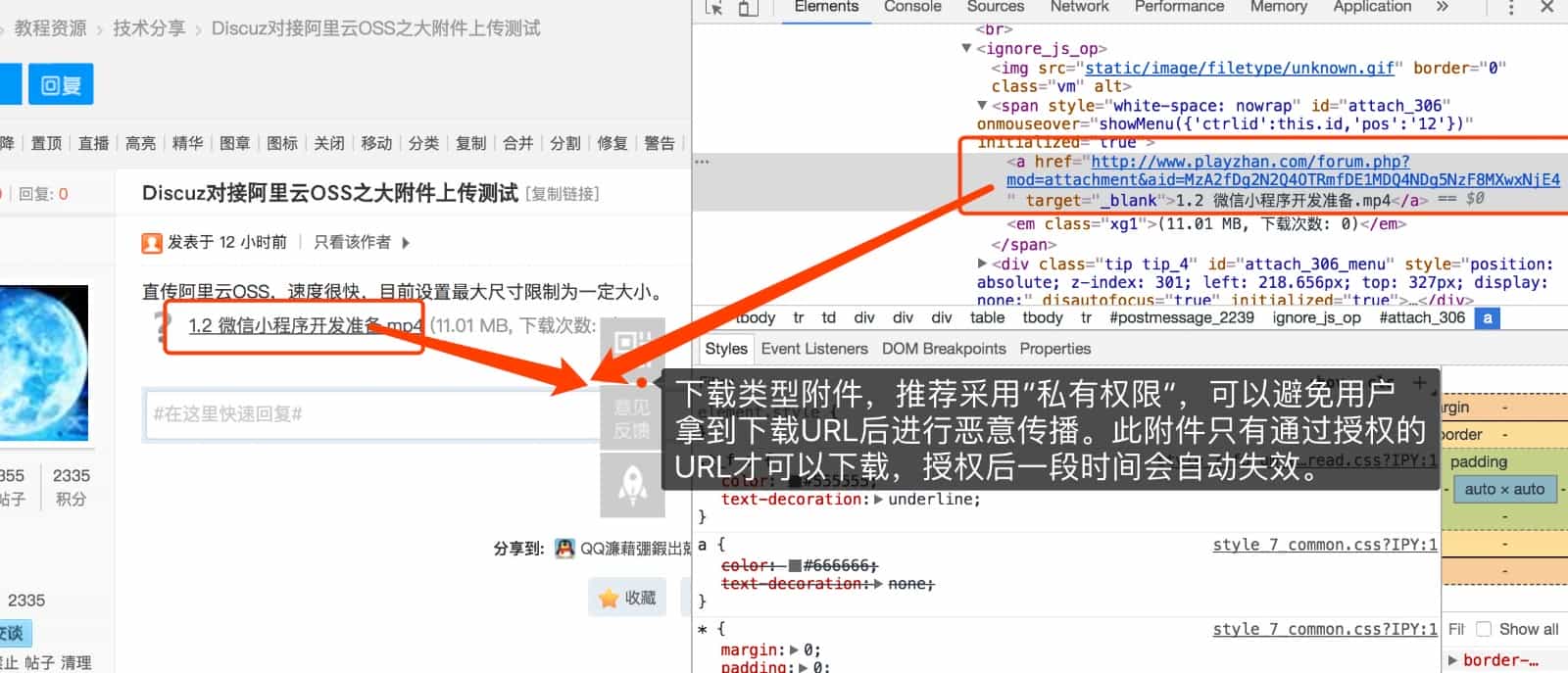
Task: Click 只看该作者 filter link
Action: coord(352,242)
